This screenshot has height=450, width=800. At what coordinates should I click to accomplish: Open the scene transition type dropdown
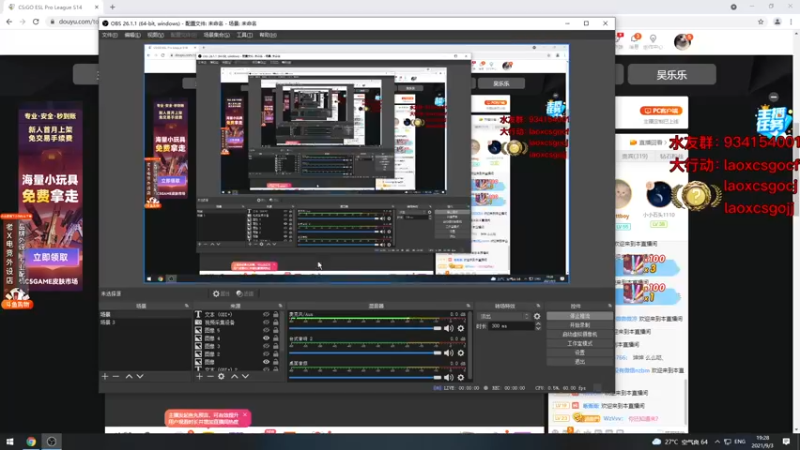click(x=504, y=316)
